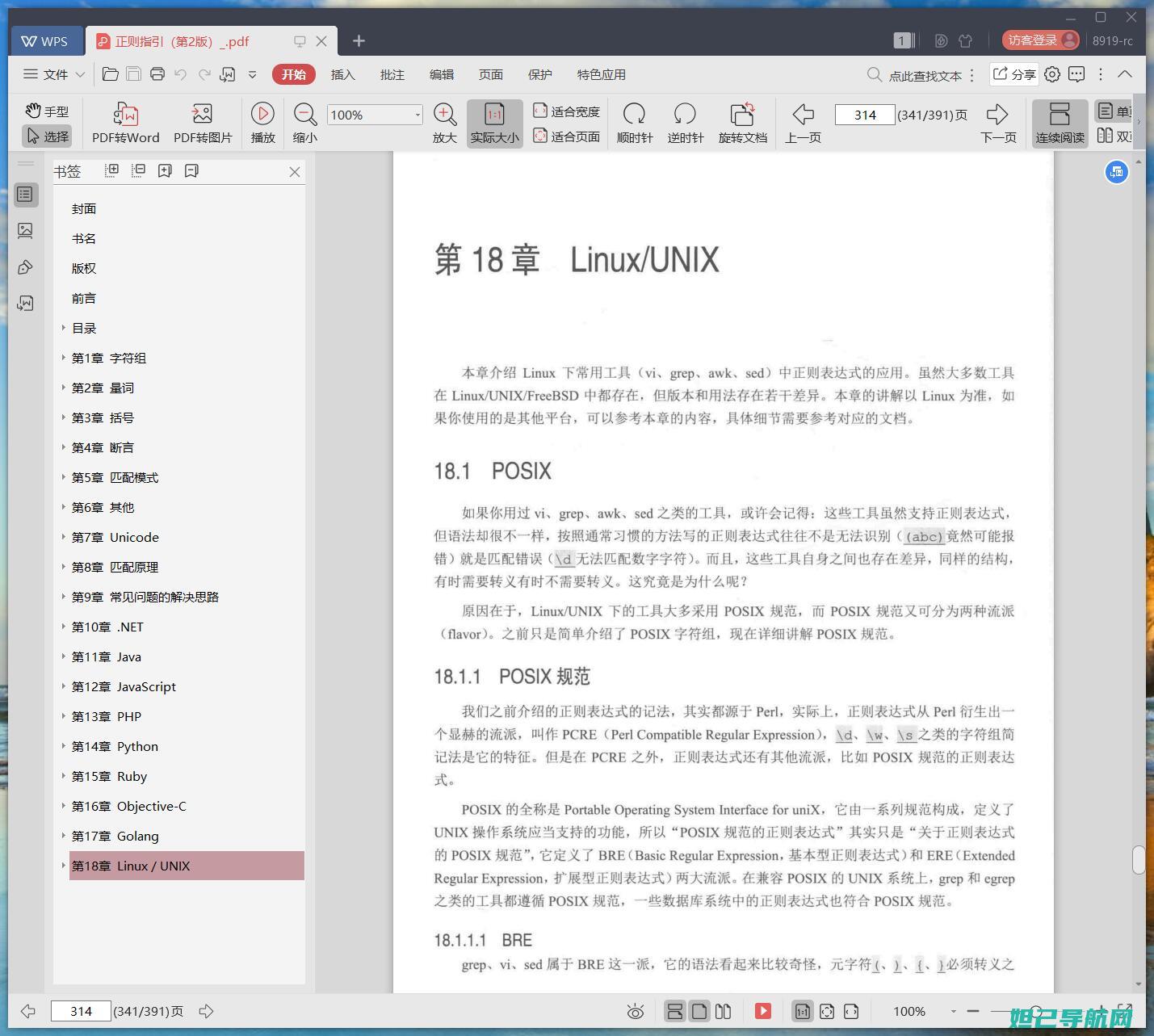This screenshot has width=1154, height=1036.
Task: Click the redo arrow
Action: pyautogui.click(x=204, y=74)
